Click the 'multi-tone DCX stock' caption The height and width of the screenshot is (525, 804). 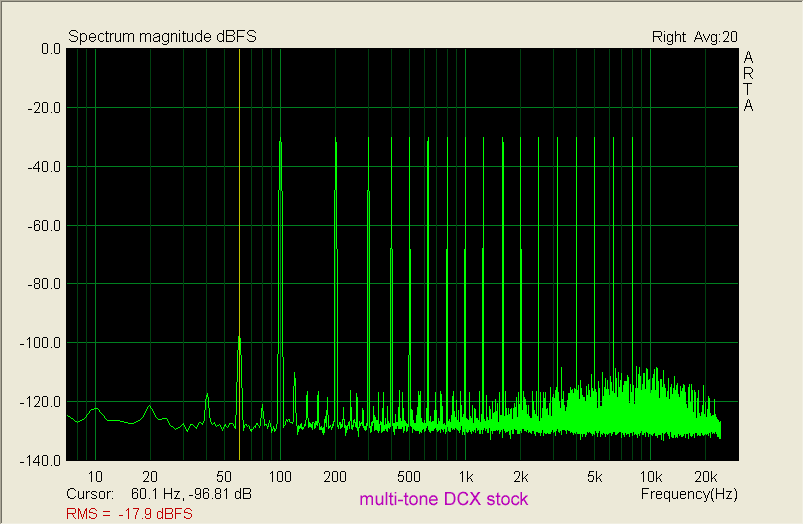(444, 499)
